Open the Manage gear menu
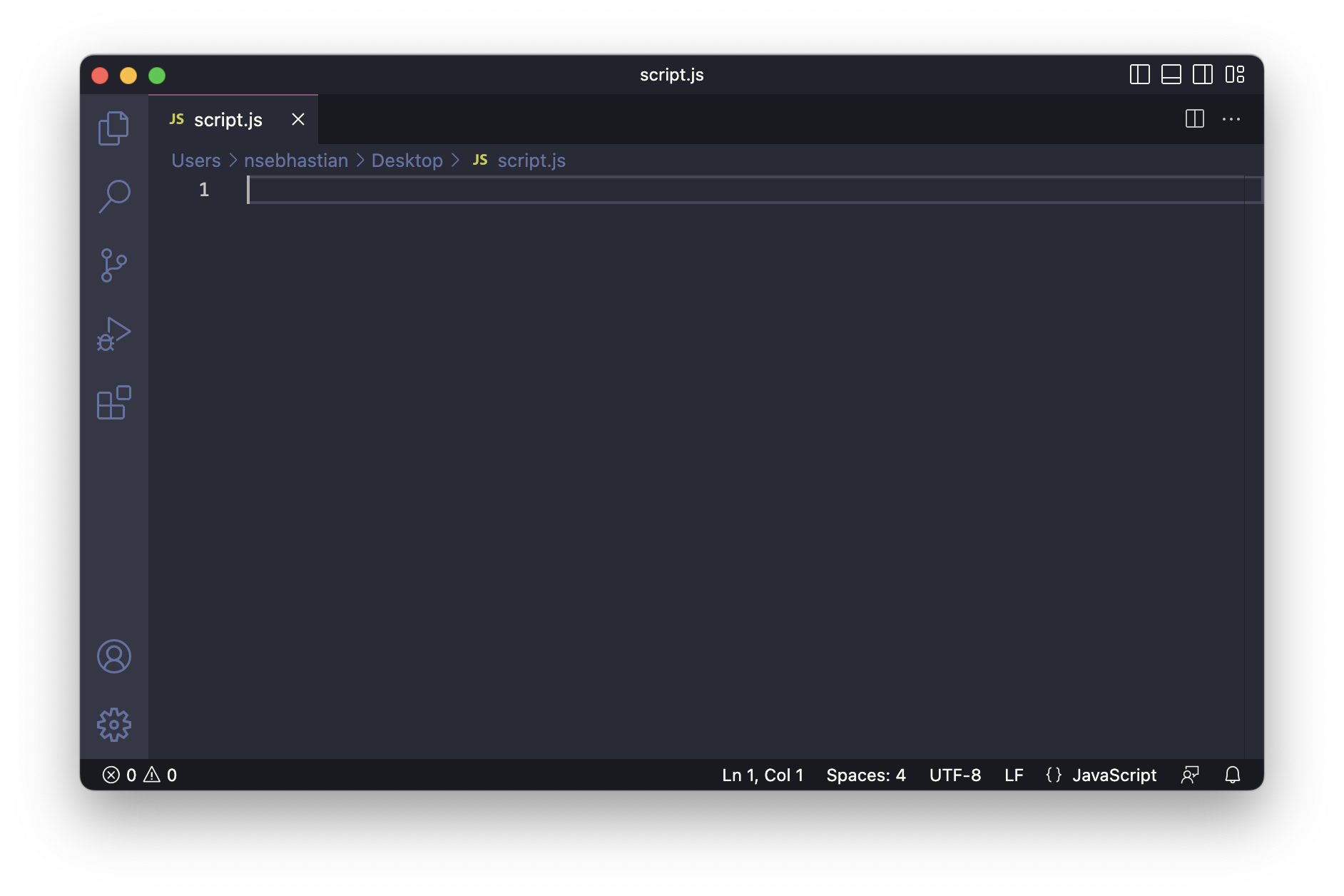This screenshot has width=1344, height=896. [x=113, y=725]
